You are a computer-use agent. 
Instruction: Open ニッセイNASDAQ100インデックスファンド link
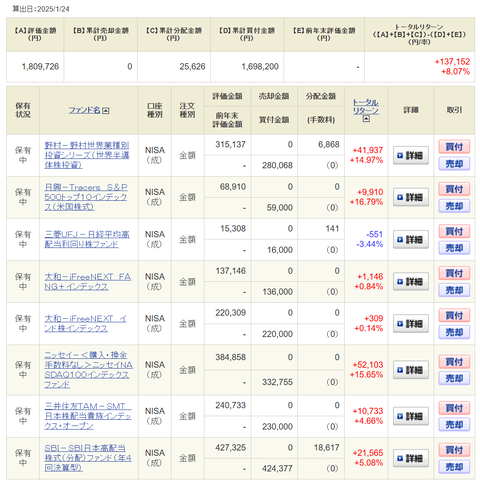(88, 370)
